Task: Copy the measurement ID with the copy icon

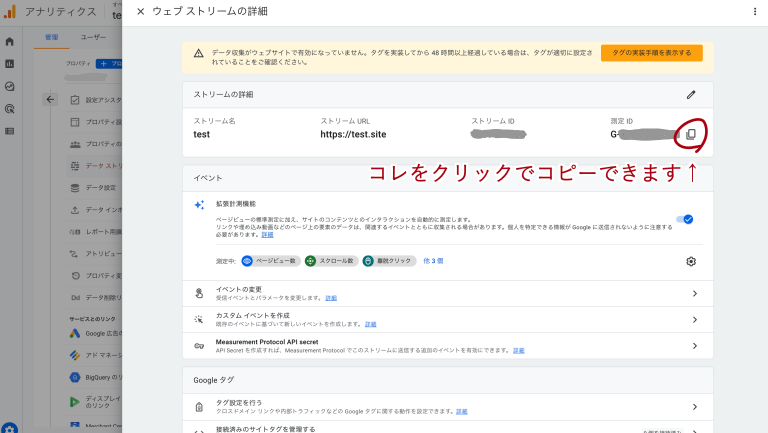Action: pyautogui.click(x=691, y=134)
